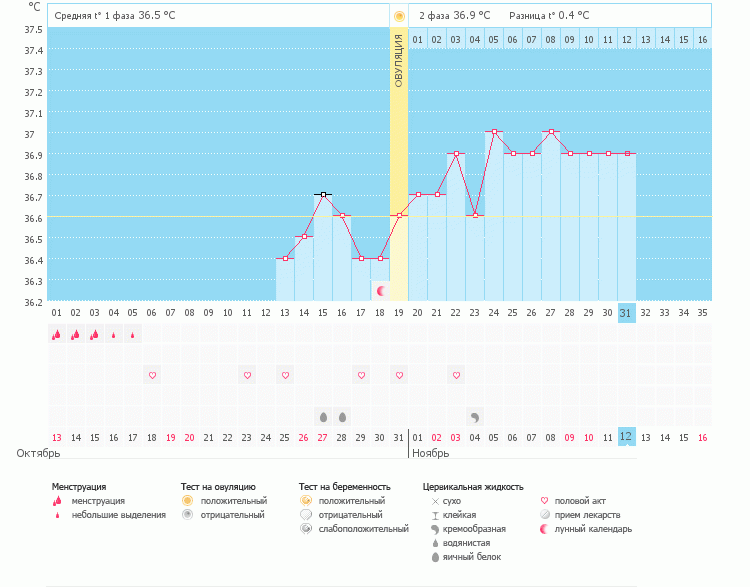
Task: Click the creamy fluid icon on cycle day 23
Action: point(475,416)
